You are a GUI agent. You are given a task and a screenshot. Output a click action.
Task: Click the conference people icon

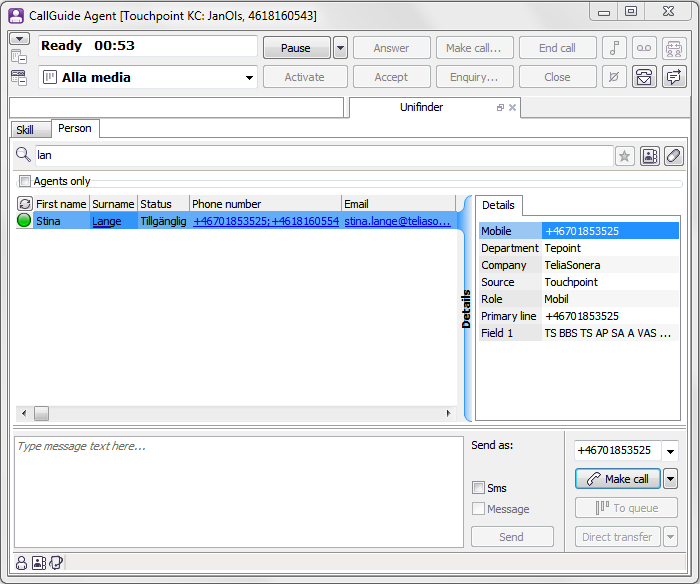[x=674, y=48]
